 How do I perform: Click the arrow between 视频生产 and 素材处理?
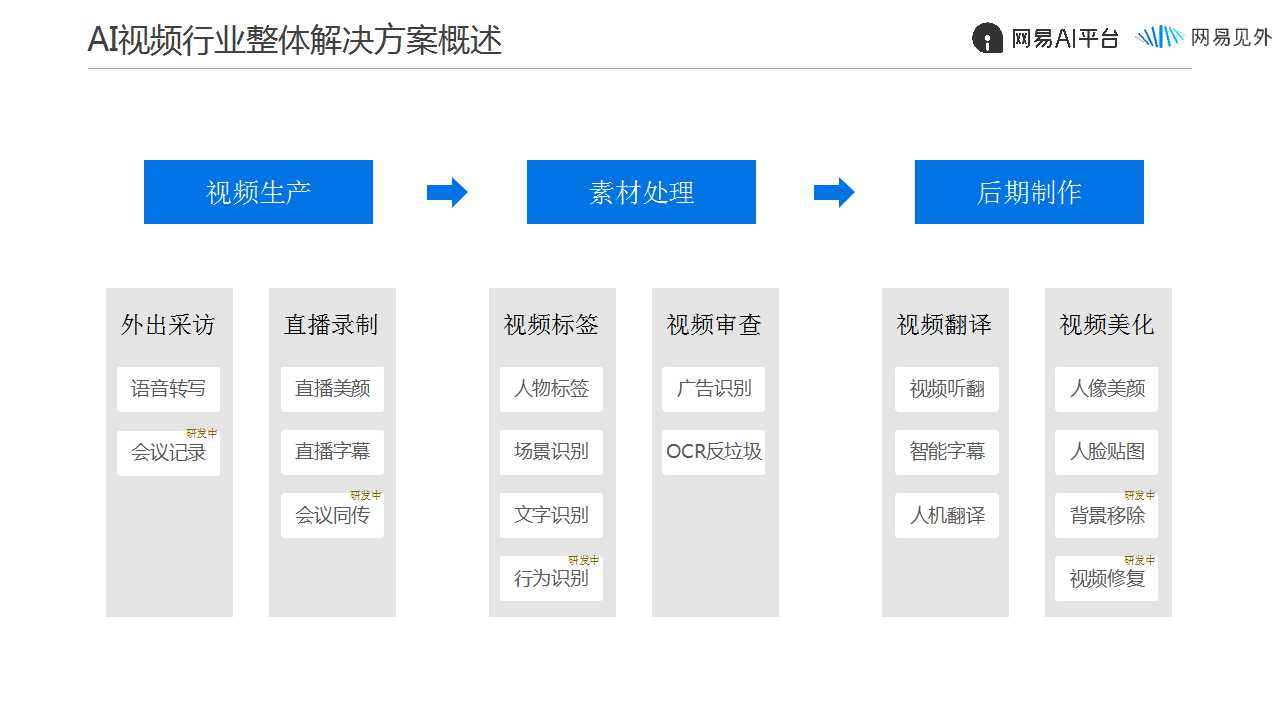pyautogui.click(x=447, y=192)
